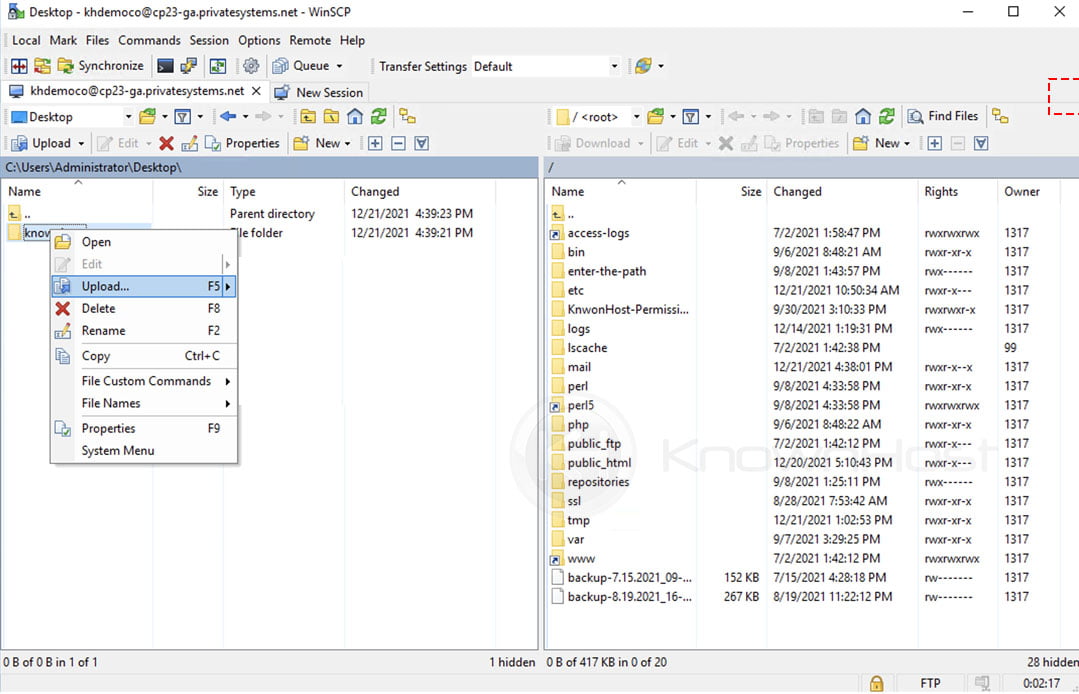
Task: Click the padlock icon in the status bar
Action: (x=876, y=684)
